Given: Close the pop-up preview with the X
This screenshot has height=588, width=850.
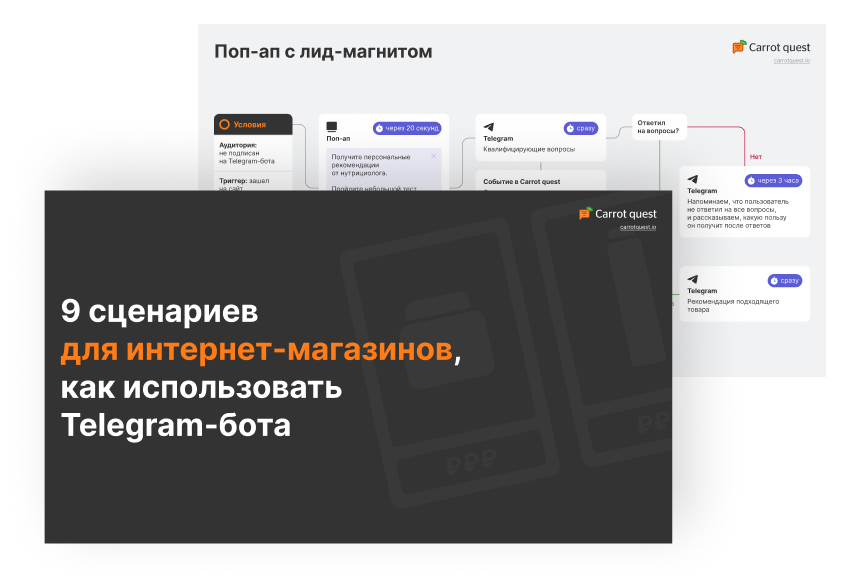Looking at the screenshot, I should tap(434, 156).
